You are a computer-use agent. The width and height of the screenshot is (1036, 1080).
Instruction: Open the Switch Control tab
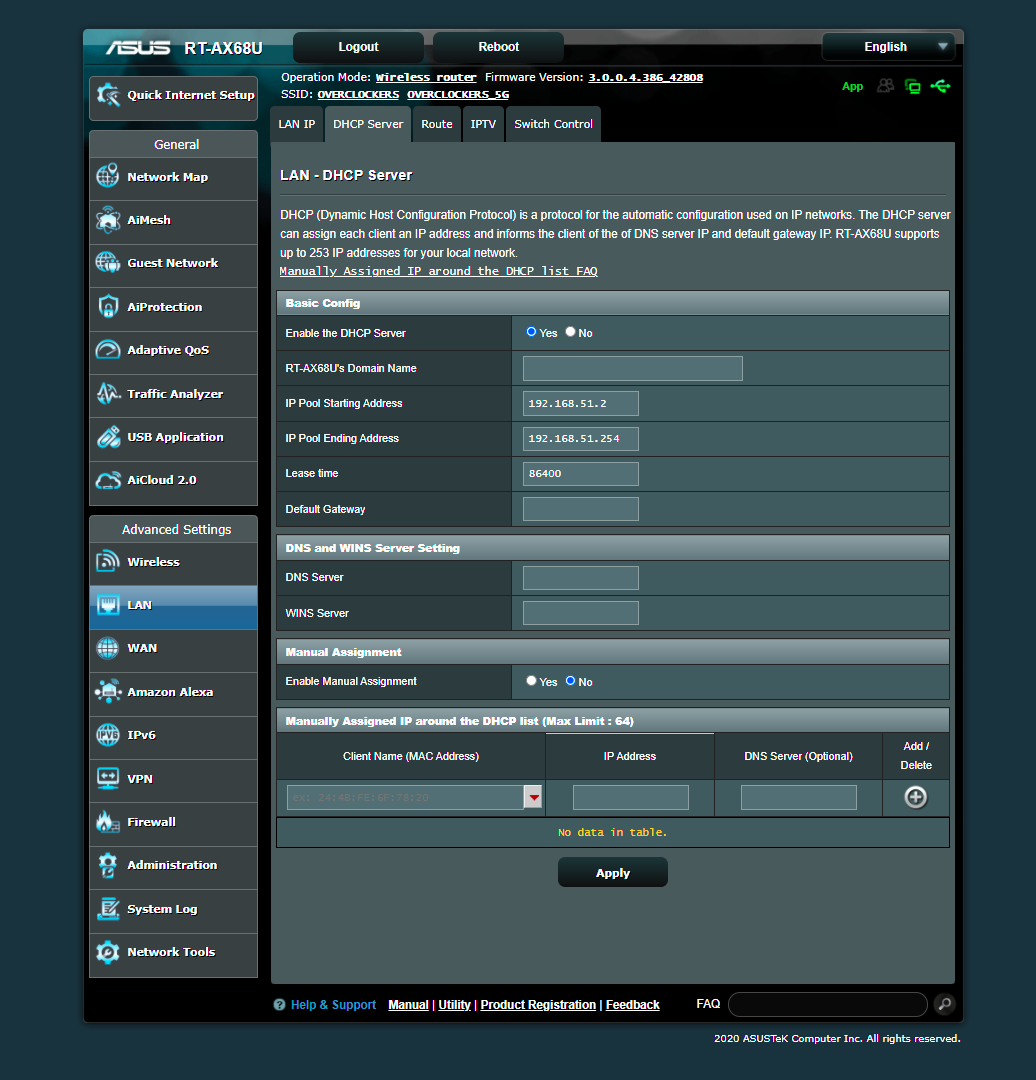coord(553,124)
